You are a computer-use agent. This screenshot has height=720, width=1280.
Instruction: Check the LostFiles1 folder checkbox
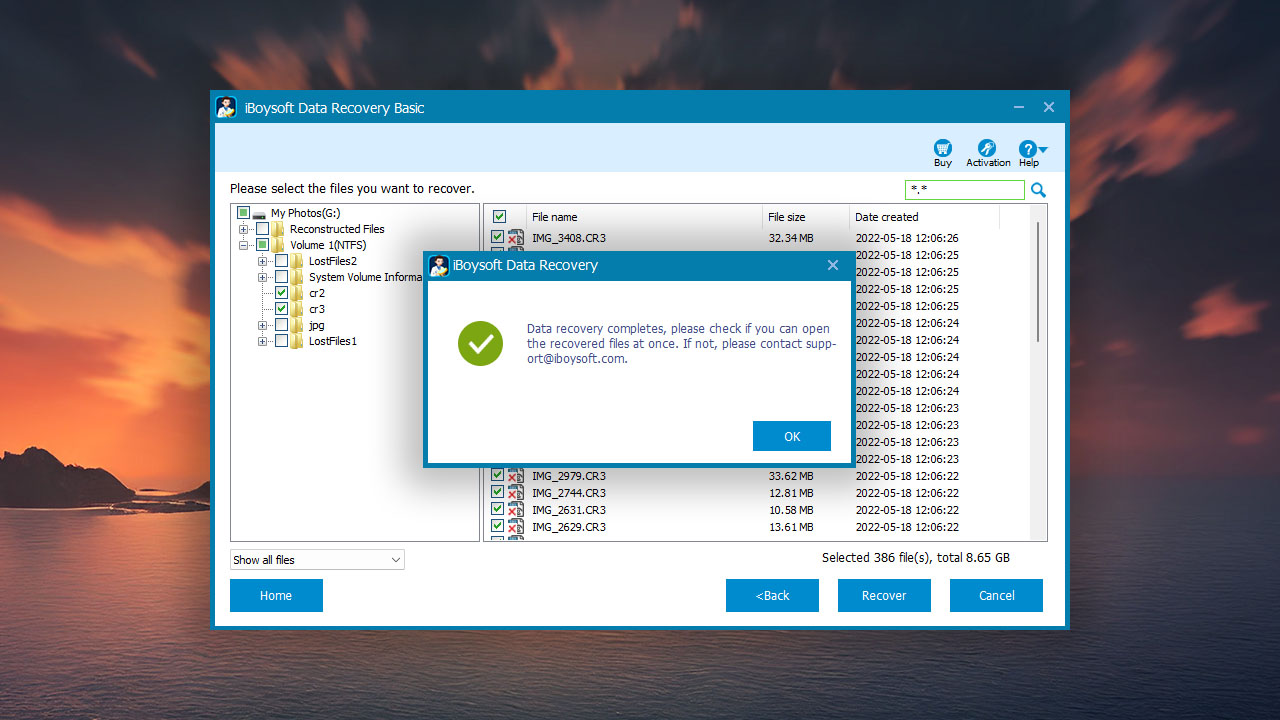pyautogui.click(x=281, y=341)
